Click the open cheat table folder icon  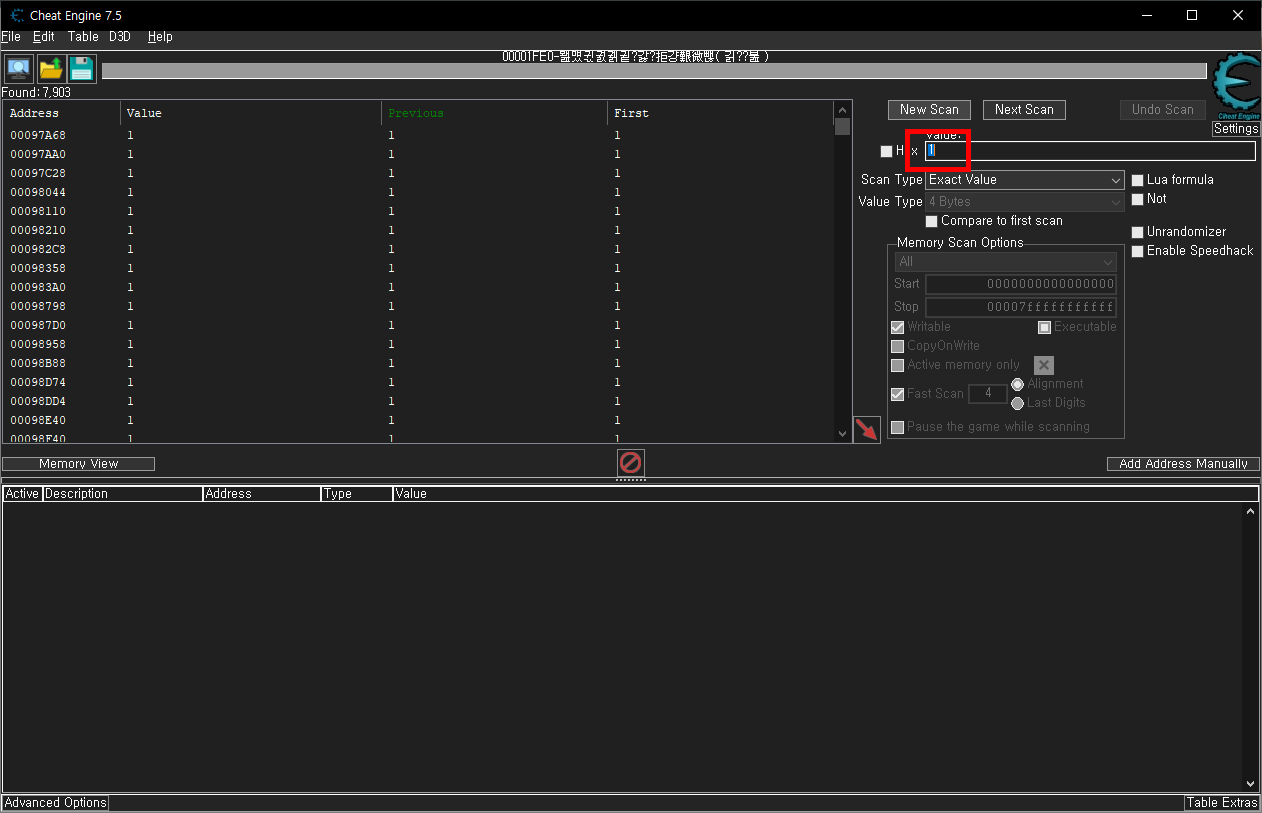(51, 69)
